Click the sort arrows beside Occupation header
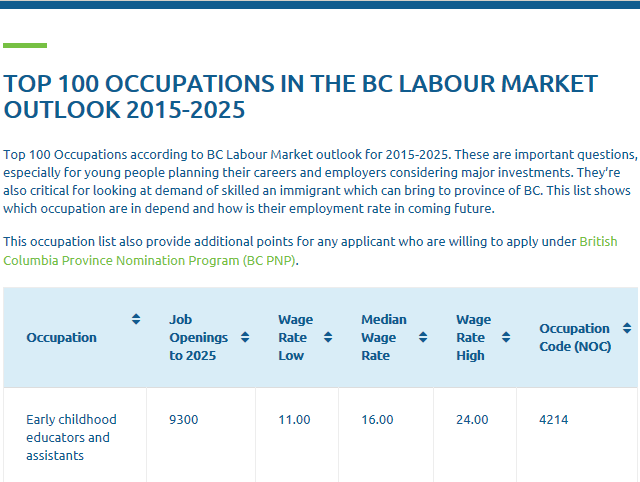 tap(136, 319)
